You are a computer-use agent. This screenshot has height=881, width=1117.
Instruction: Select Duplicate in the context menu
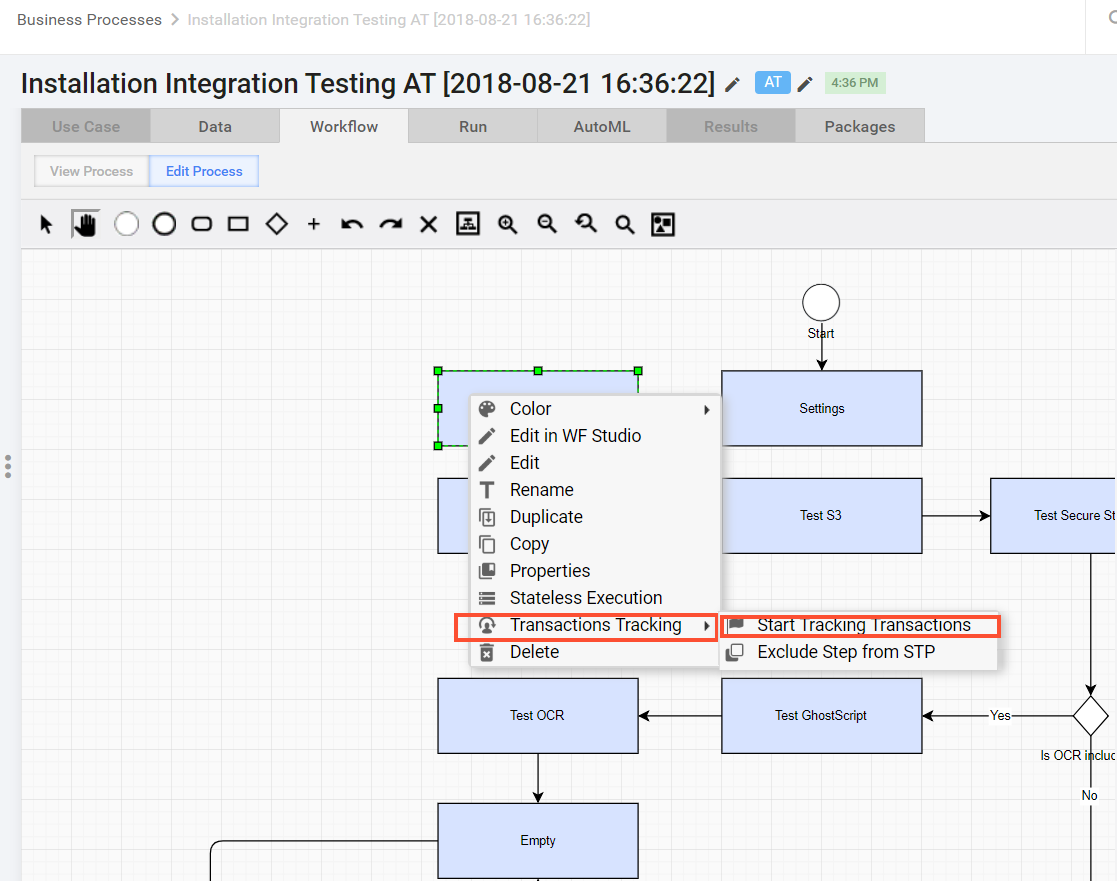coord(595,517)
